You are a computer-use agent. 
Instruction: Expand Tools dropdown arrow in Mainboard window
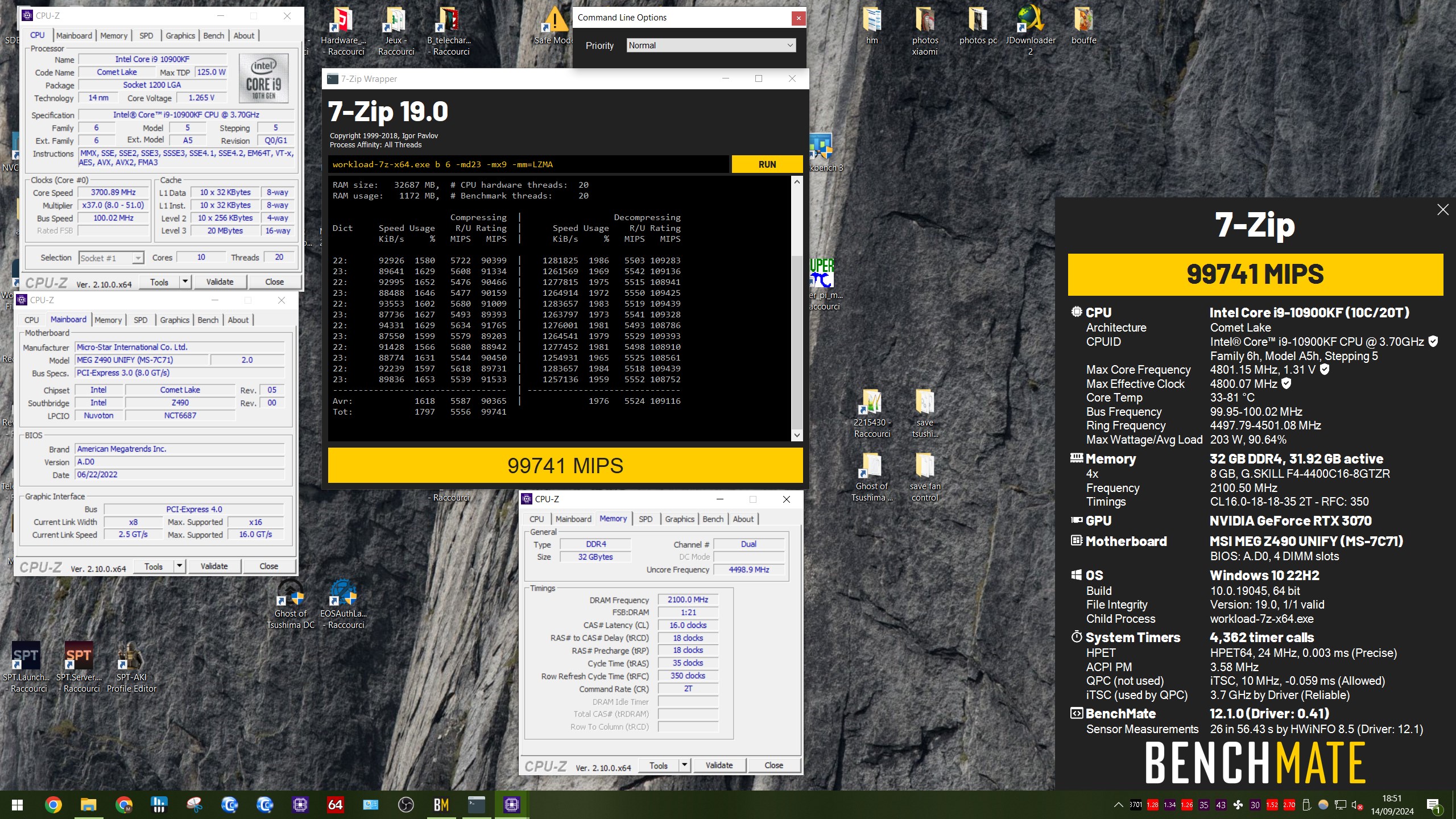pyautogui.click(x=179, y=566)
